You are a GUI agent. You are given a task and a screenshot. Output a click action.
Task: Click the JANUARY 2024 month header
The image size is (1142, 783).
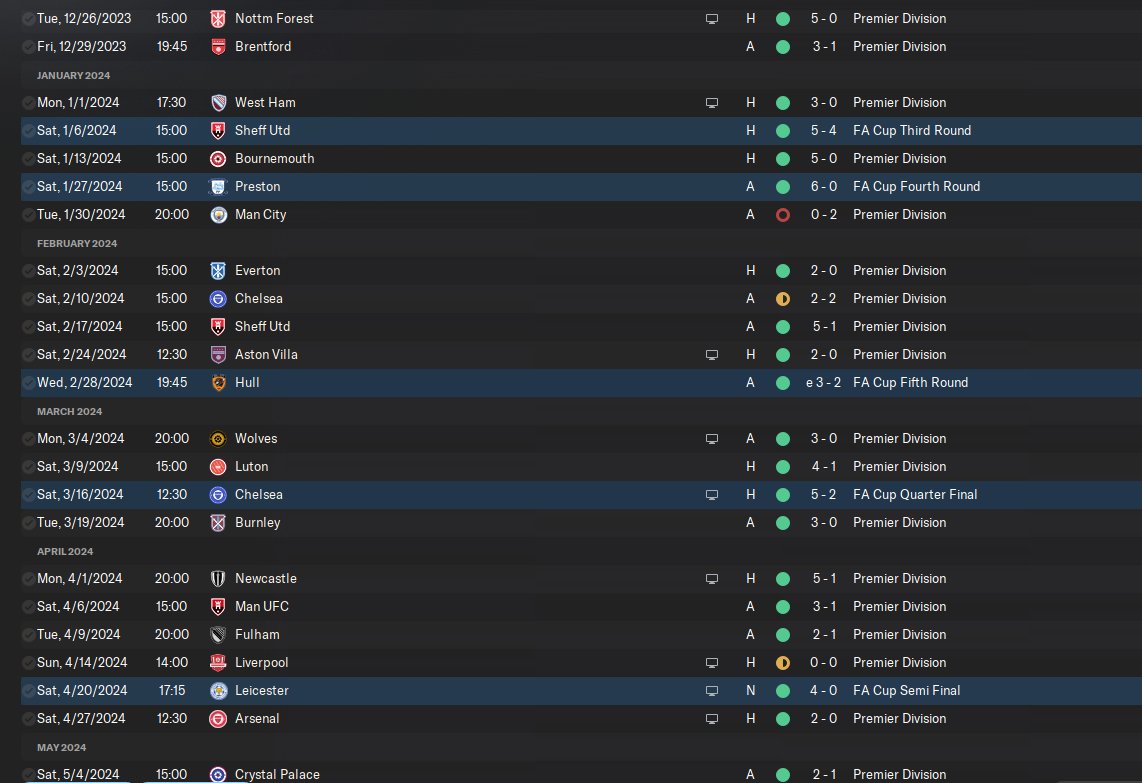pyautogui.click(x=74, y=75)
